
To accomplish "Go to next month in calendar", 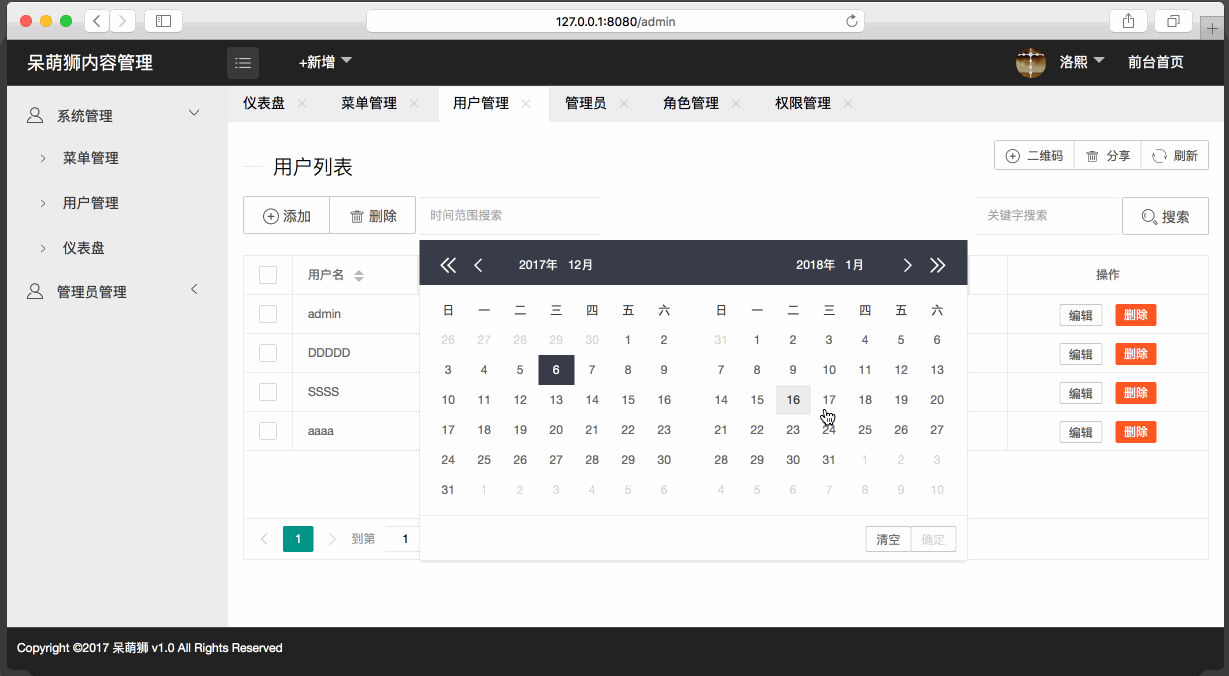I will 907,265.
